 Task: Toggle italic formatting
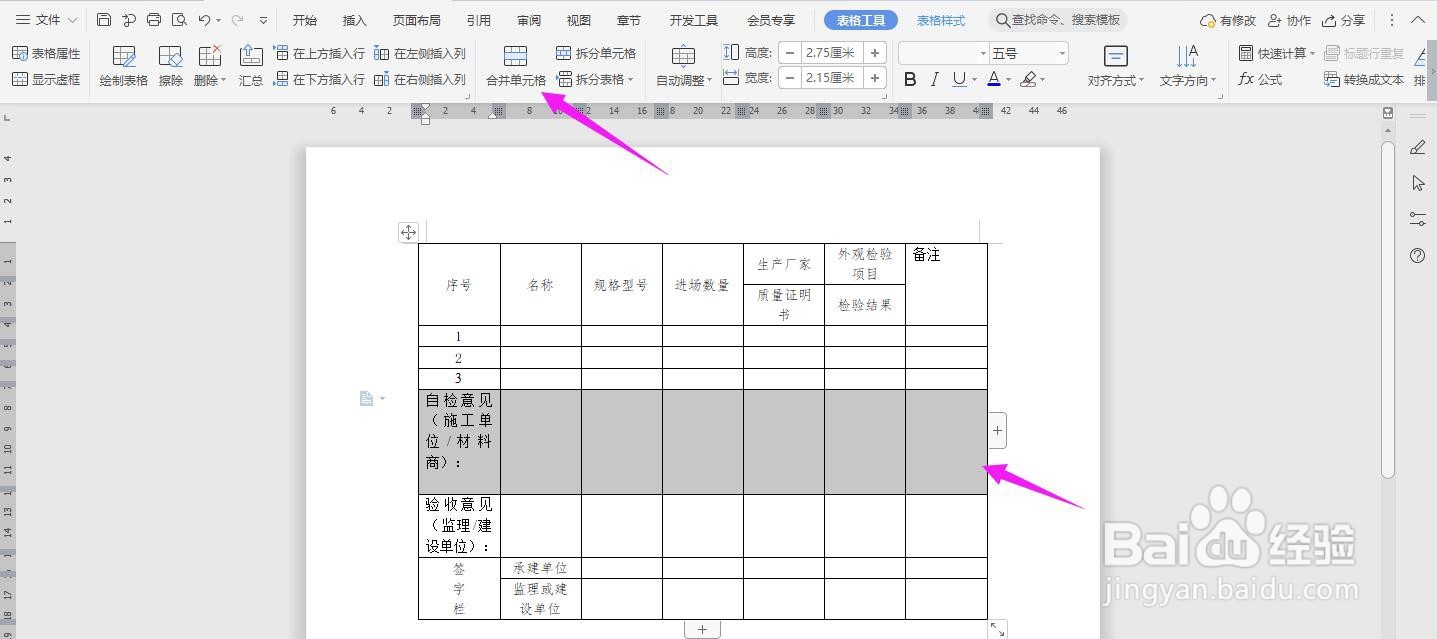(933, 78)
